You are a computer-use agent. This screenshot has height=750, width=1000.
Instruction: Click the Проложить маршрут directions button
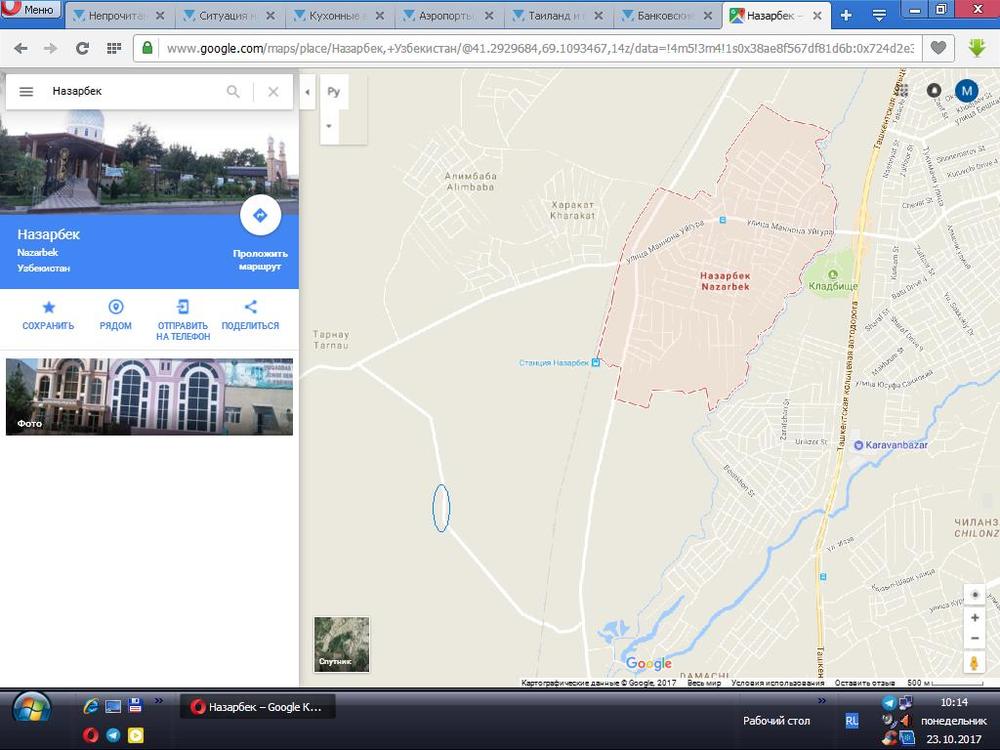[260, 216]
